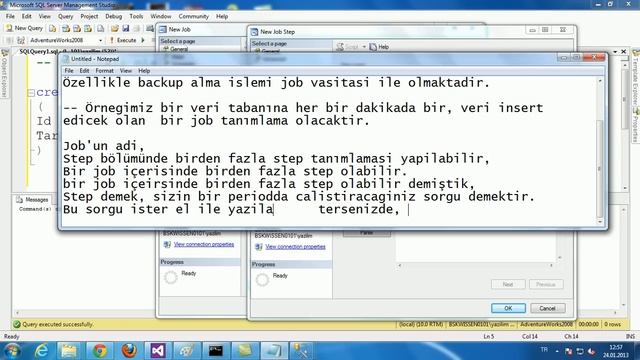Click the Save disk icon in SSMS toolbar

coord(126,29)
